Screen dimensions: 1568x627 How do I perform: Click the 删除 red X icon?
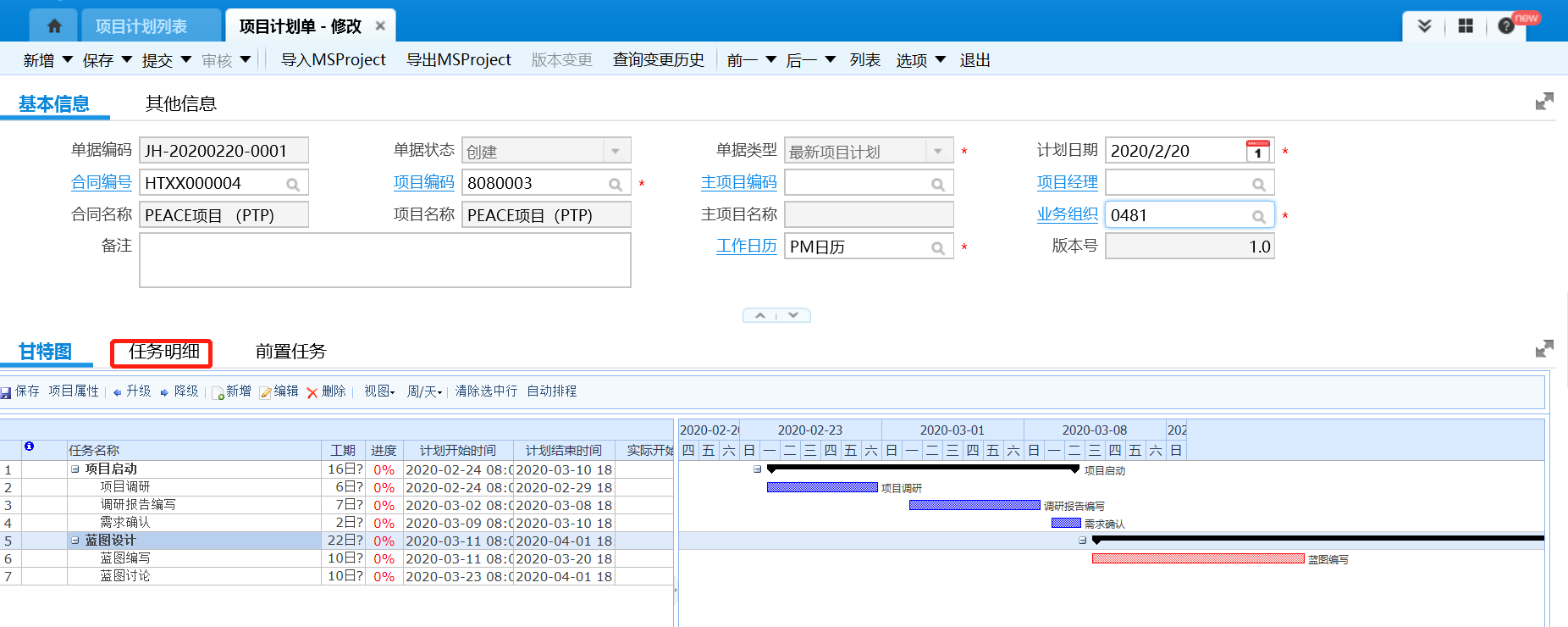pyautogui.click(x=312, y=392)
